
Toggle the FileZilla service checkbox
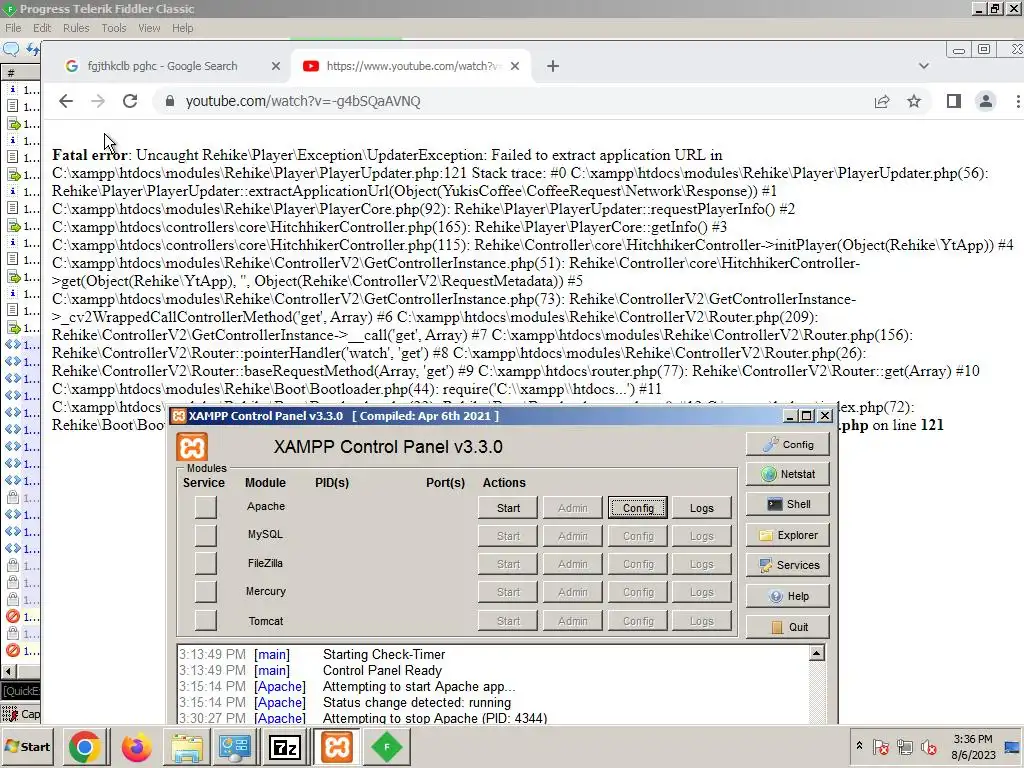[x=205, y=563]
